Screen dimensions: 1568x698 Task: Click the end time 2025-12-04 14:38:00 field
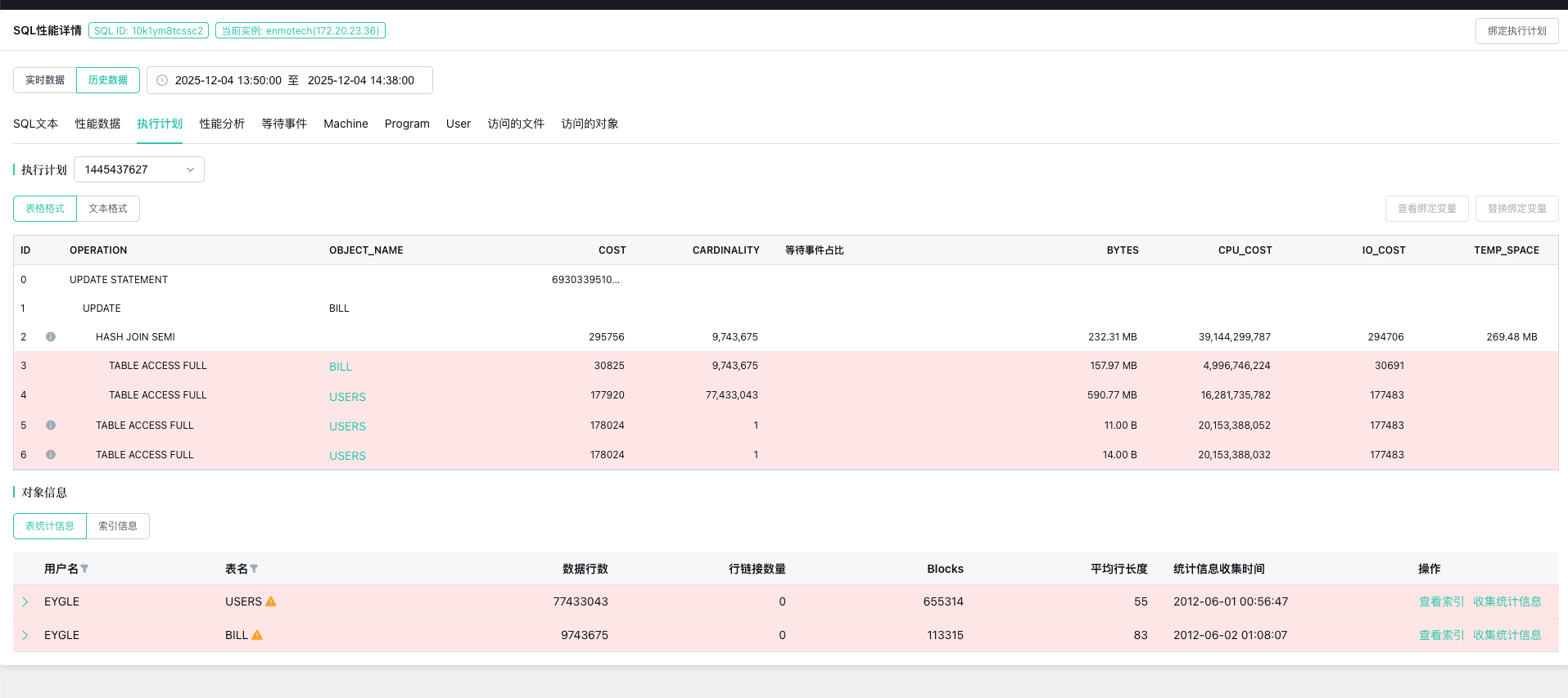click(x=361, y=80)
